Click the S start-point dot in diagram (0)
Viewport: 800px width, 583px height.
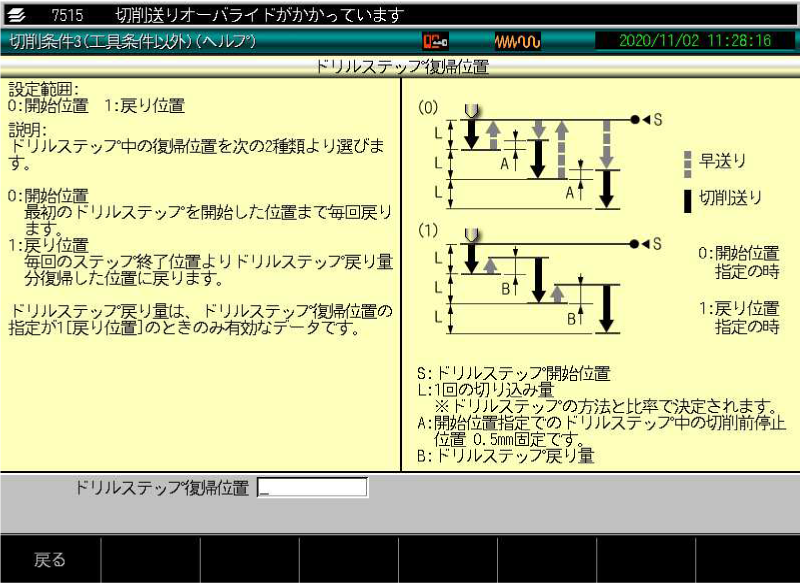635,119
